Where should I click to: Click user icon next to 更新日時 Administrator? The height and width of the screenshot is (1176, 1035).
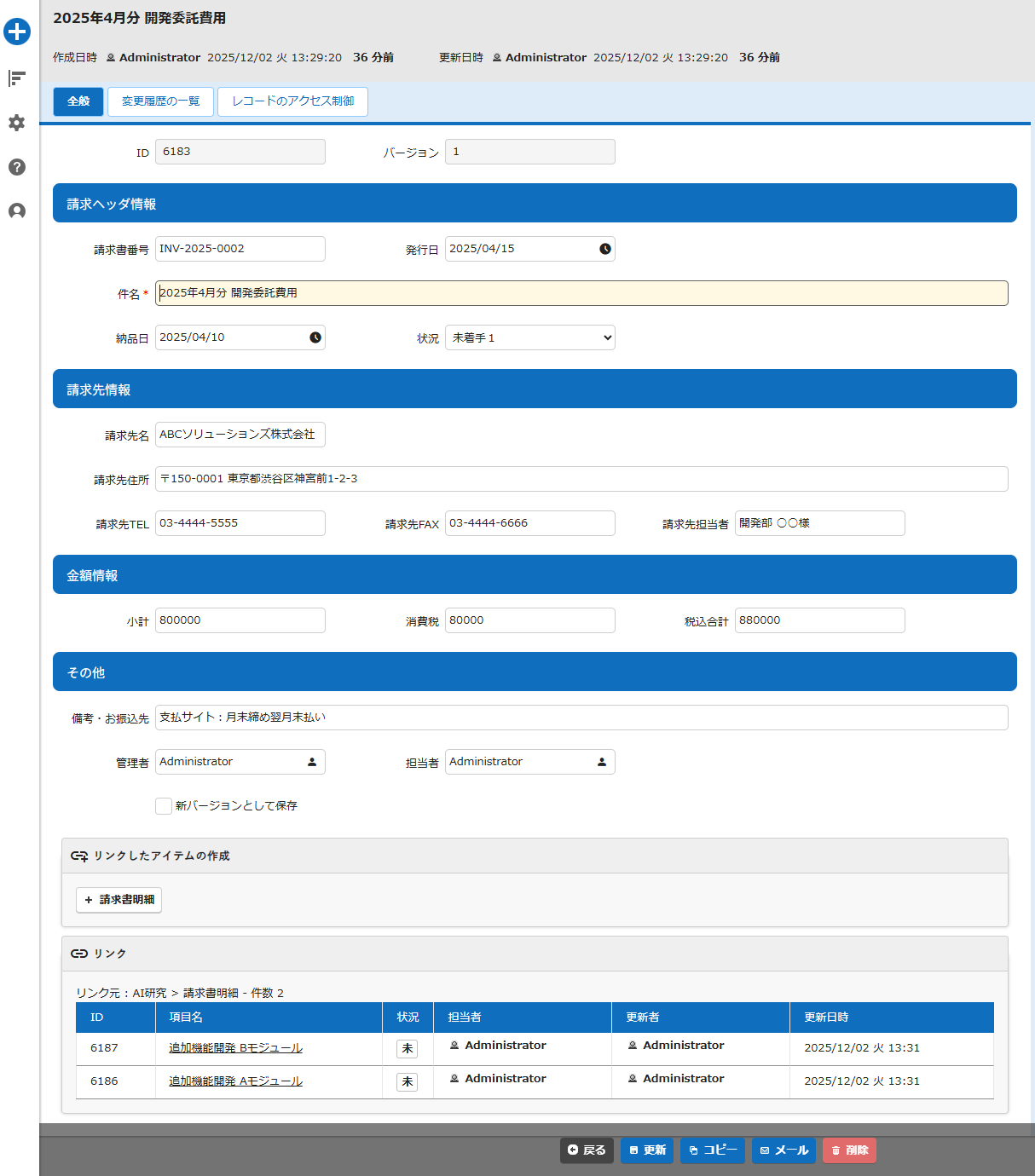[x=497, y=58]
